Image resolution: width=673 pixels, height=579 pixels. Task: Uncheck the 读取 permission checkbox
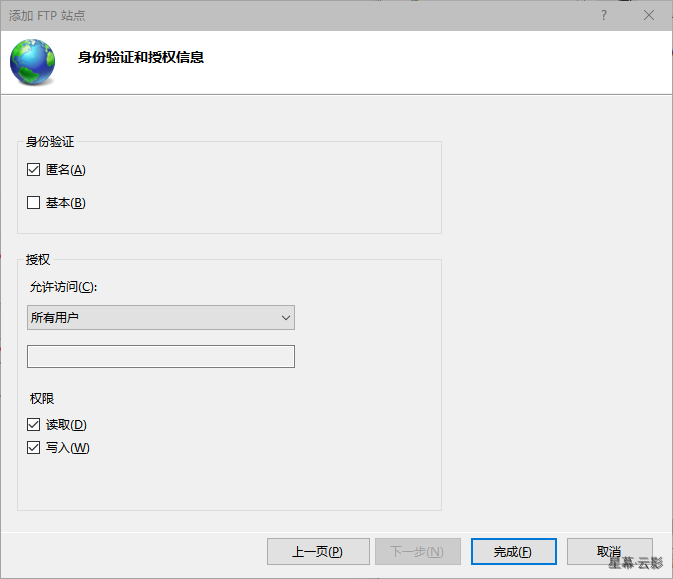pos(34,425)
